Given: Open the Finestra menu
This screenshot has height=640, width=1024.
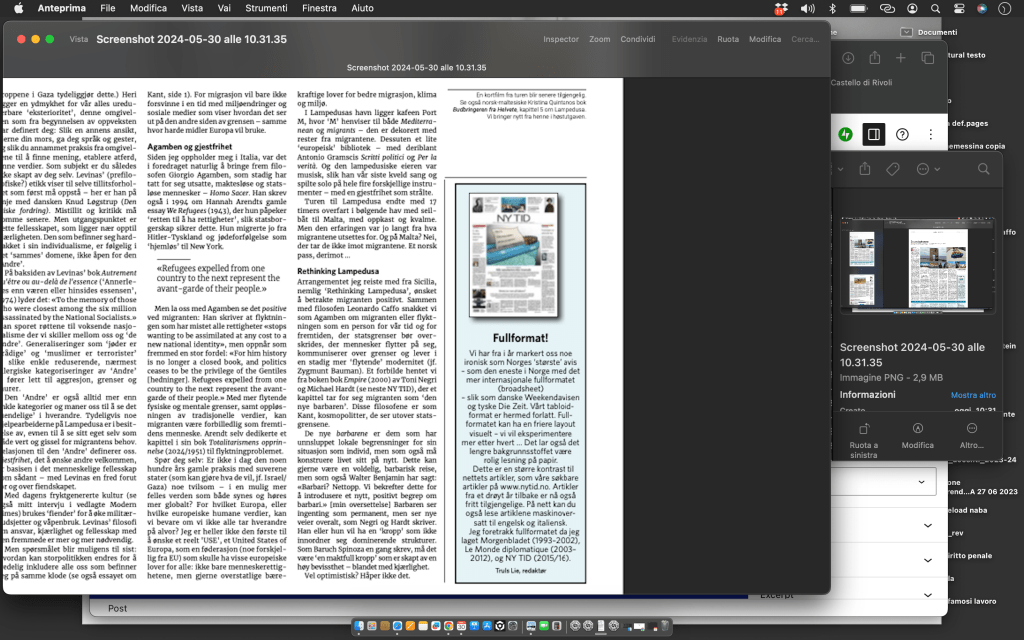Looking at the screenshot, I should click(x=319, y=8).
